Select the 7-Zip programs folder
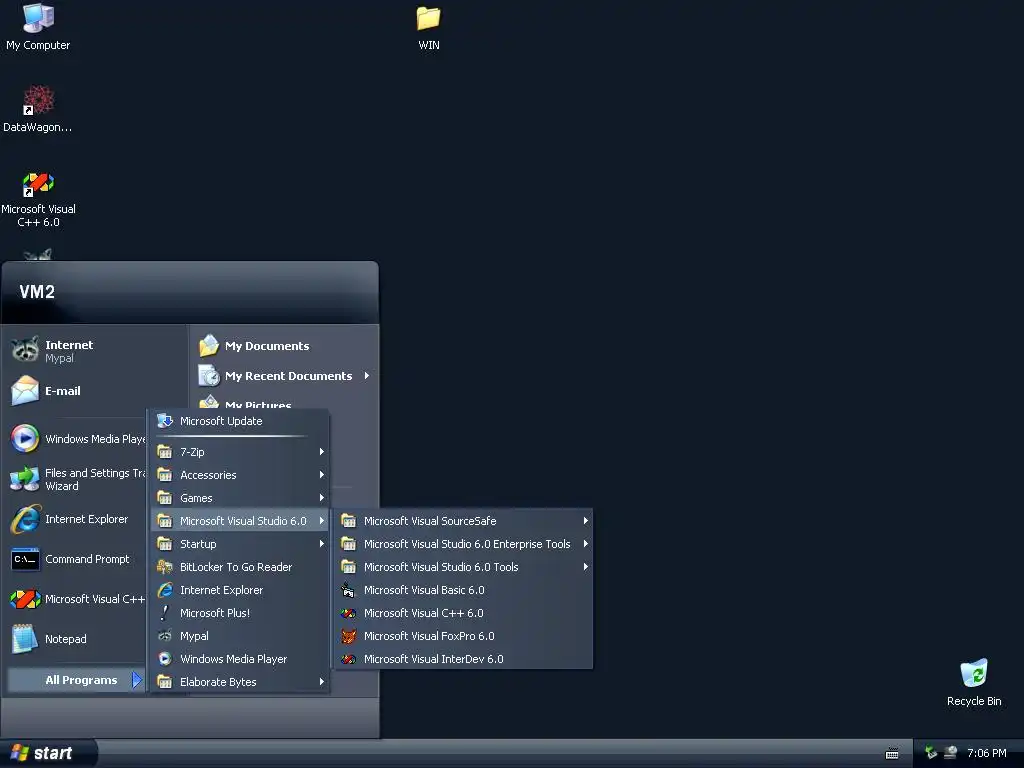Viewport: 1024px width, 768px height. 240,451
